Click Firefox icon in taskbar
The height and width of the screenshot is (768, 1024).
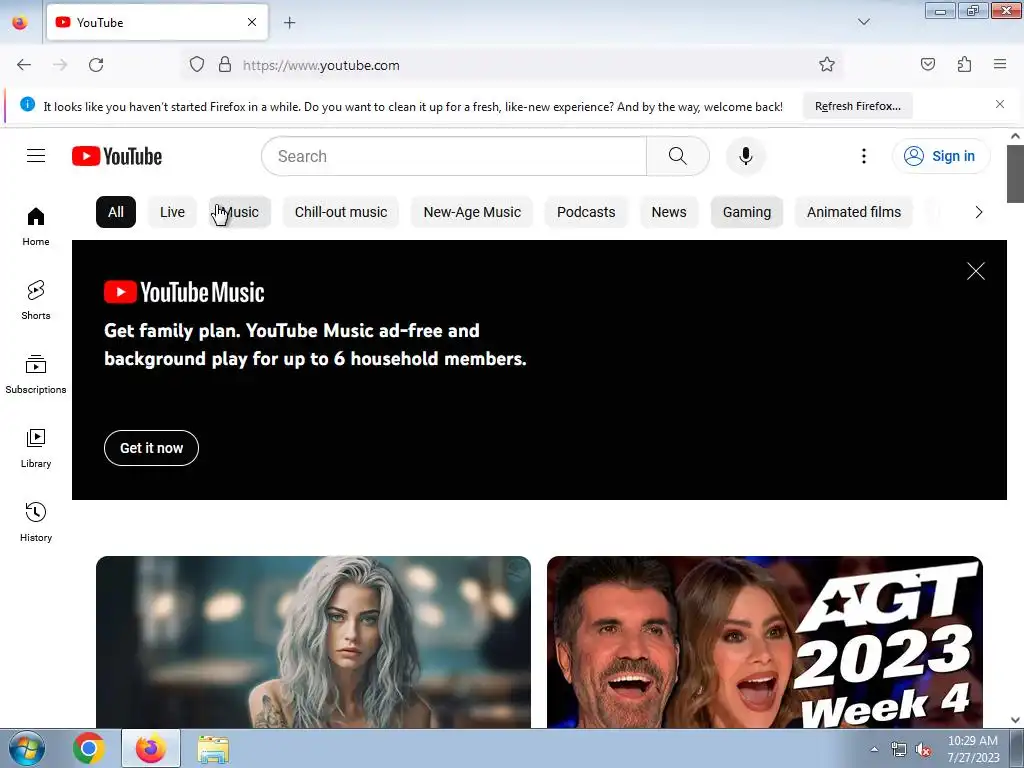coord(151,748)
